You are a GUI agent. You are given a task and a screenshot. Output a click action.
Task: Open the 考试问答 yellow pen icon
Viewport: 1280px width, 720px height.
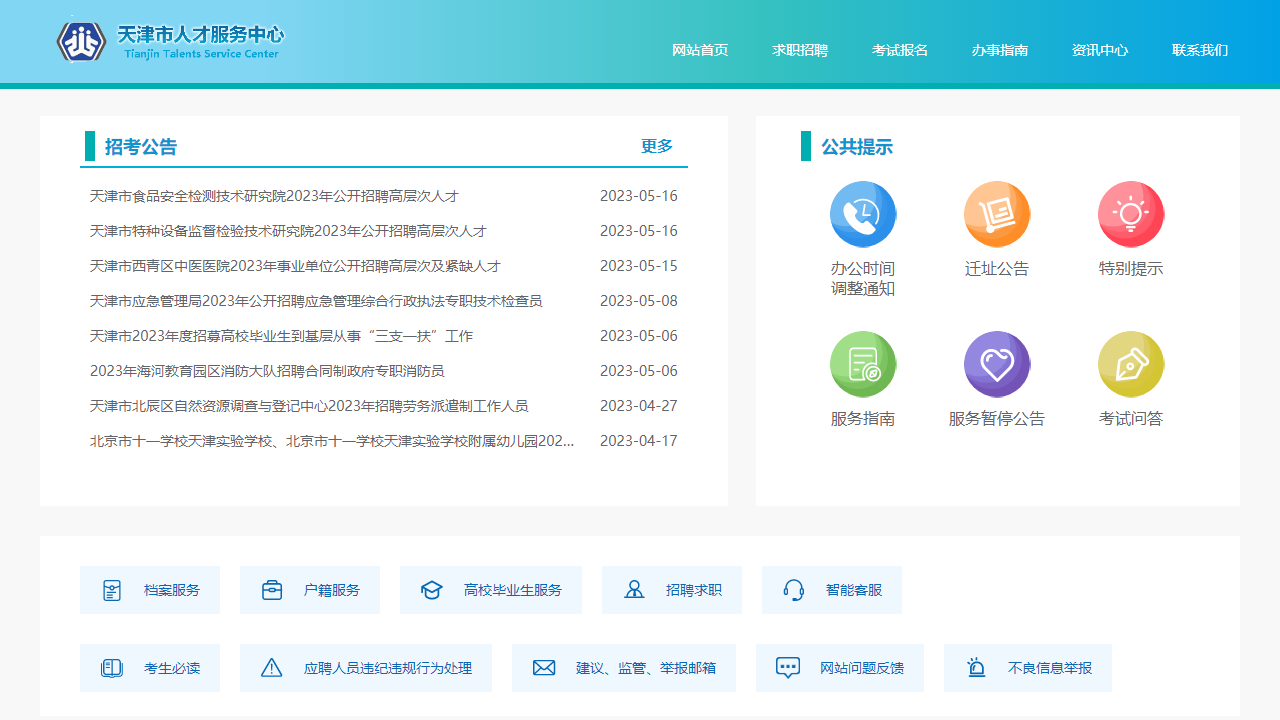pyautogui.click(x=1131, y=364)
